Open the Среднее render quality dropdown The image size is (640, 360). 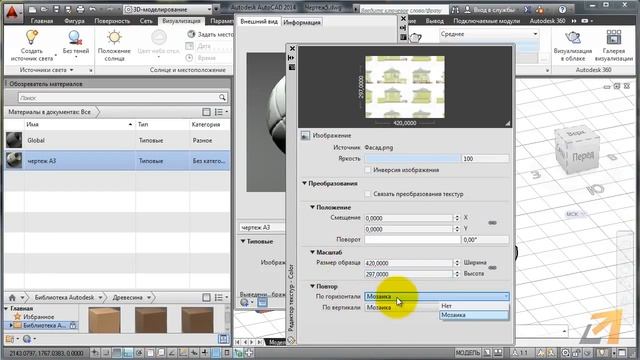[x=489, y=34]
